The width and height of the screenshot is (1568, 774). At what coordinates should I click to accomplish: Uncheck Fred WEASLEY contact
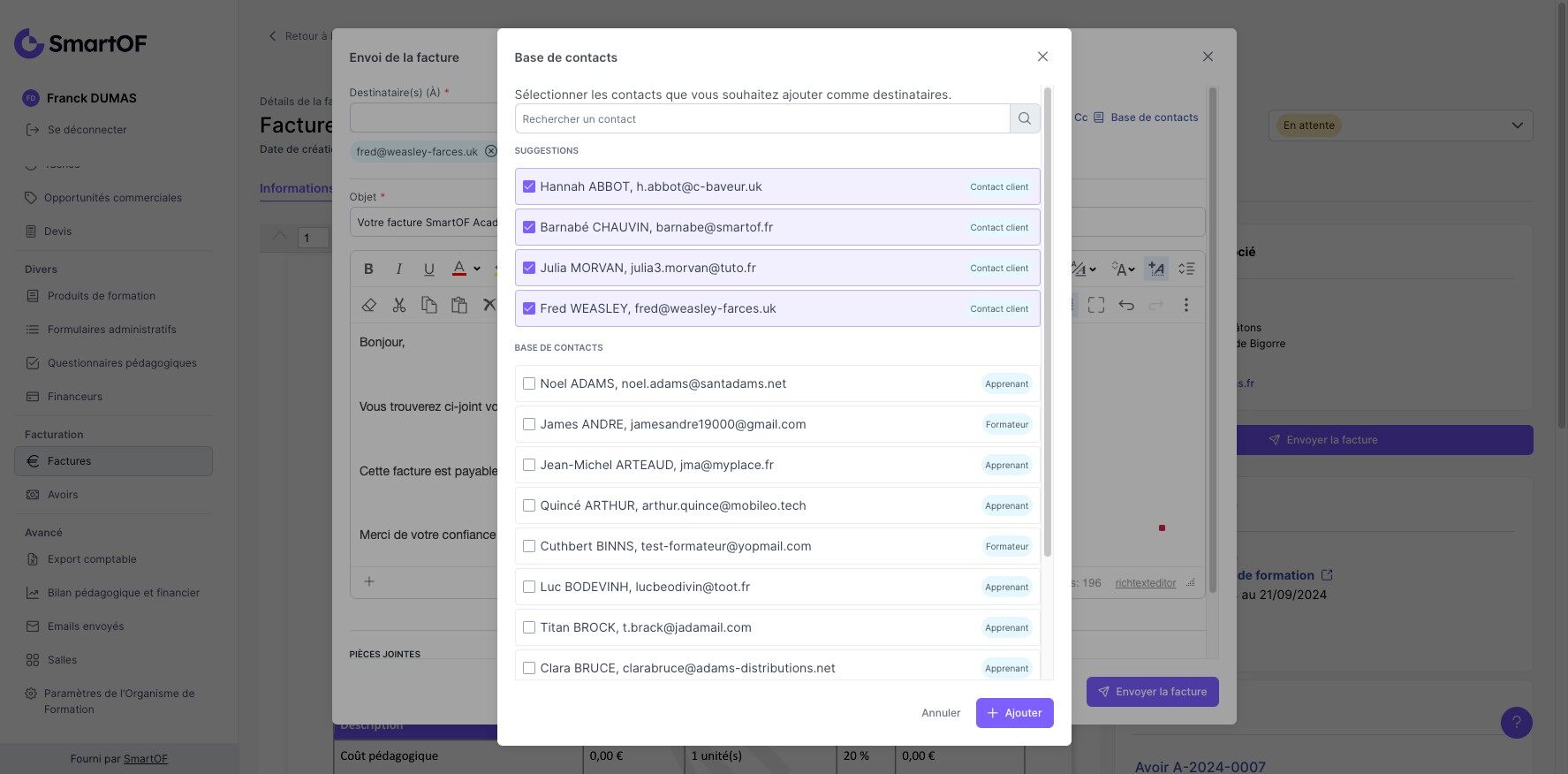tap(529, 308)
